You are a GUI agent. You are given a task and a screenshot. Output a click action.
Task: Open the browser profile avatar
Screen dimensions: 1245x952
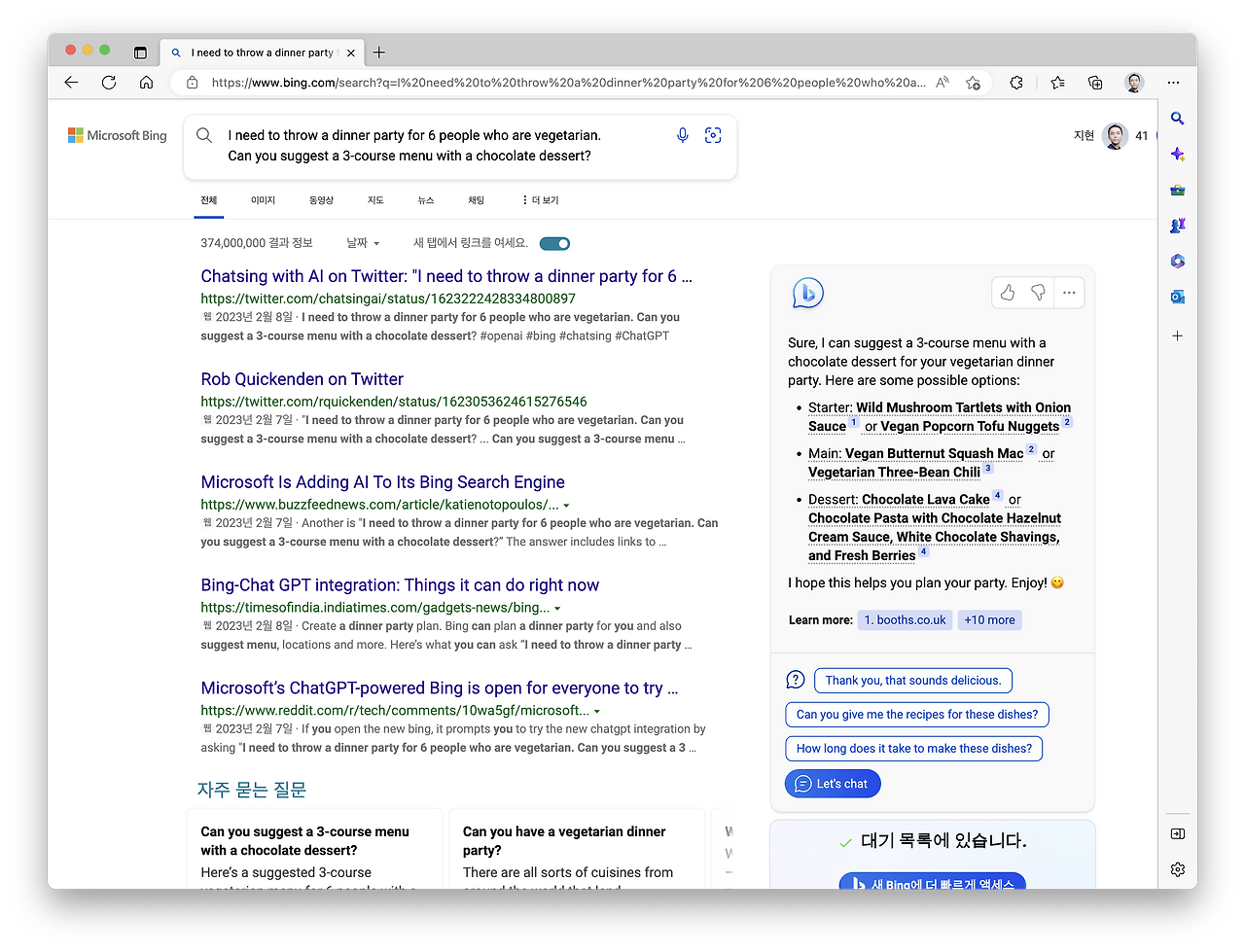coord(1134,83)
